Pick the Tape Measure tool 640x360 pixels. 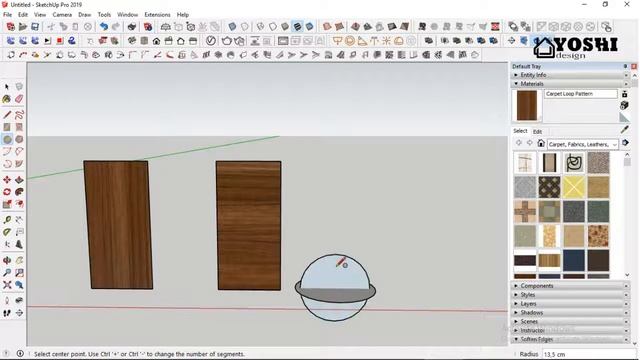tap(7, 220)
